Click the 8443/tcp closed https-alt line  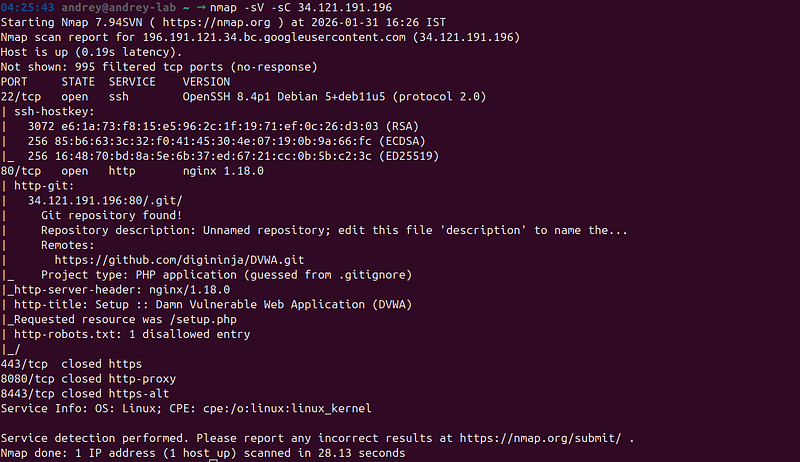[85, 393]
